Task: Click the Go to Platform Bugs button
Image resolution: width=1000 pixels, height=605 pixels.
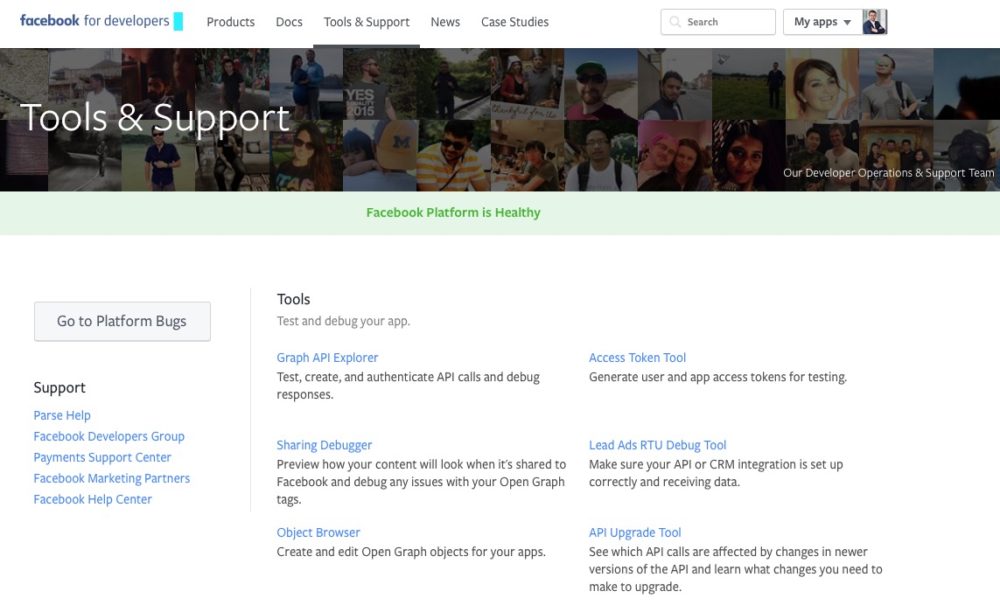Action: point(122,321)
